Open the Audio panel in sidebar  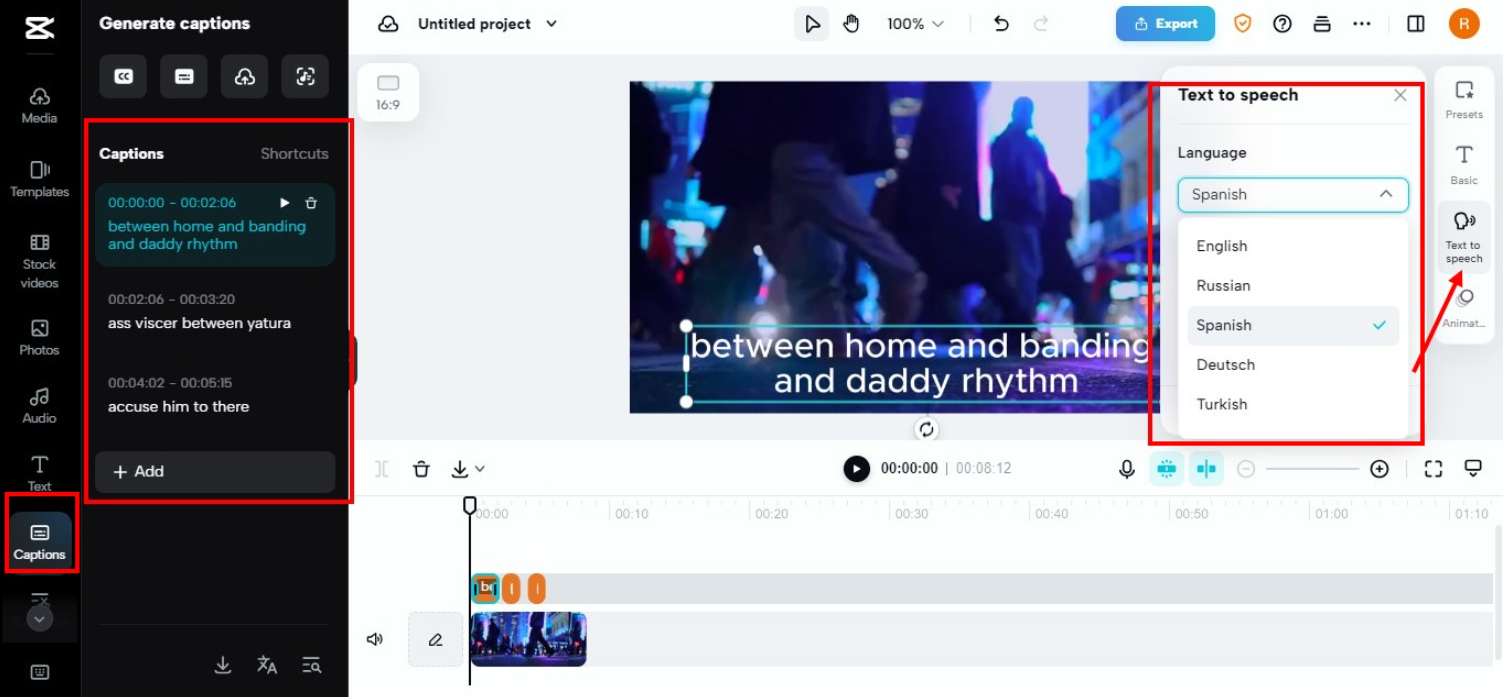pyautogui.click(x=39, y=406)
